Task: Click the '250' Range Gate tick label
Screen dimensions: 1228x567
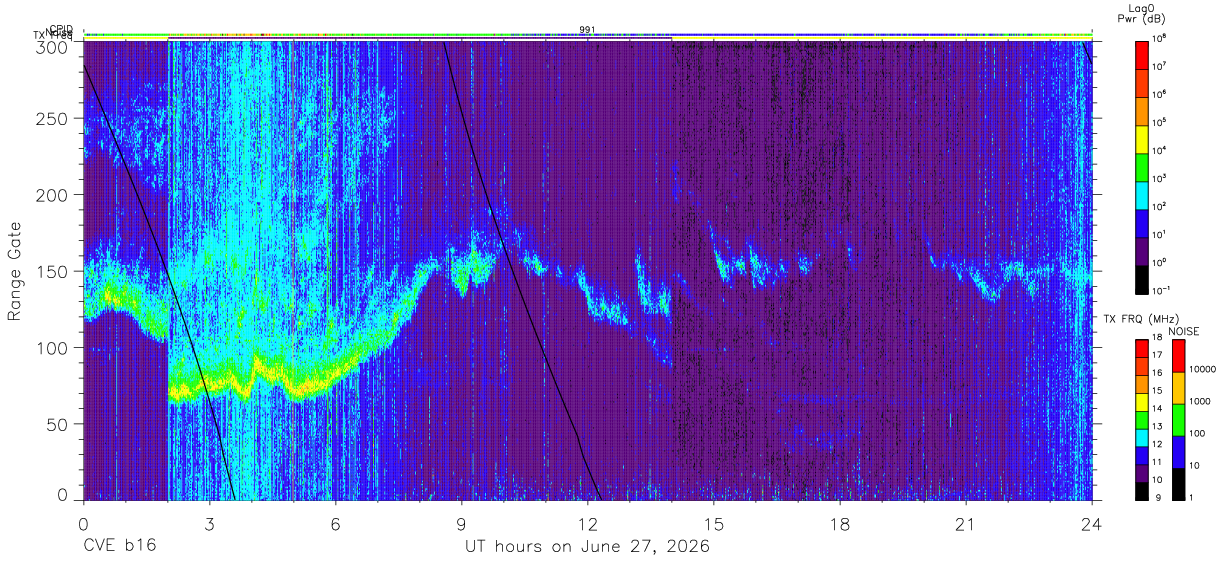Action: pyautogui.click(x=52, y=118)
